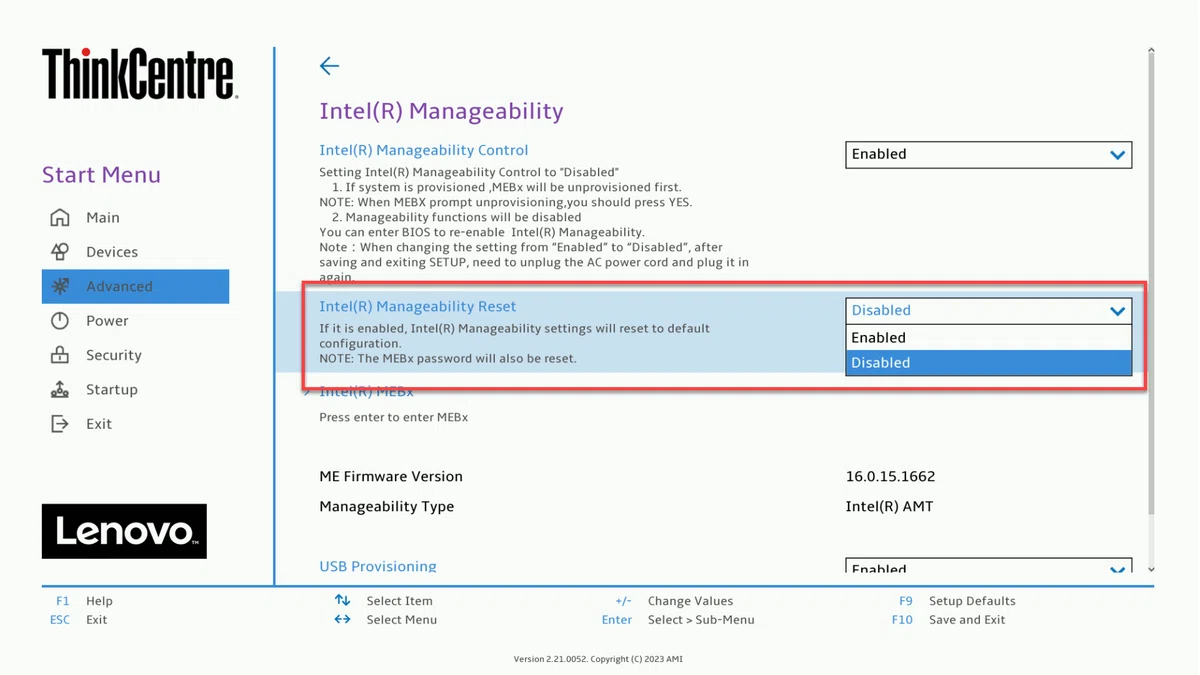Viewport: 1200px width, 675px height.
Task: Click the Devices icon in sidebar
Action: tap(60, 252)
